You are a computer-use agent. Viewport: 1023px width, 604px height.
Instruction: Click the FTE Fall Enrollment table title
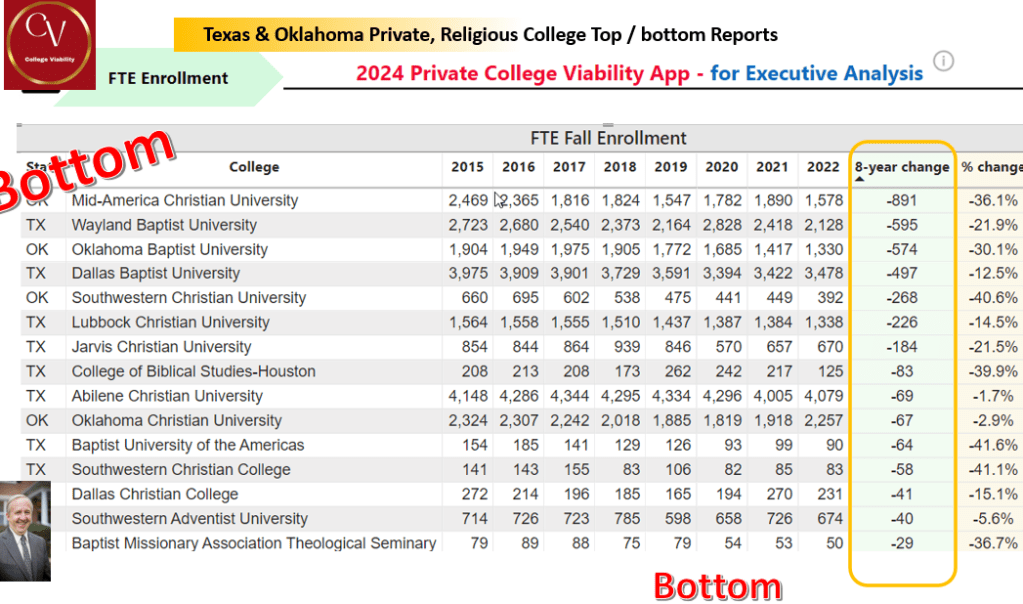pos(608,138)
